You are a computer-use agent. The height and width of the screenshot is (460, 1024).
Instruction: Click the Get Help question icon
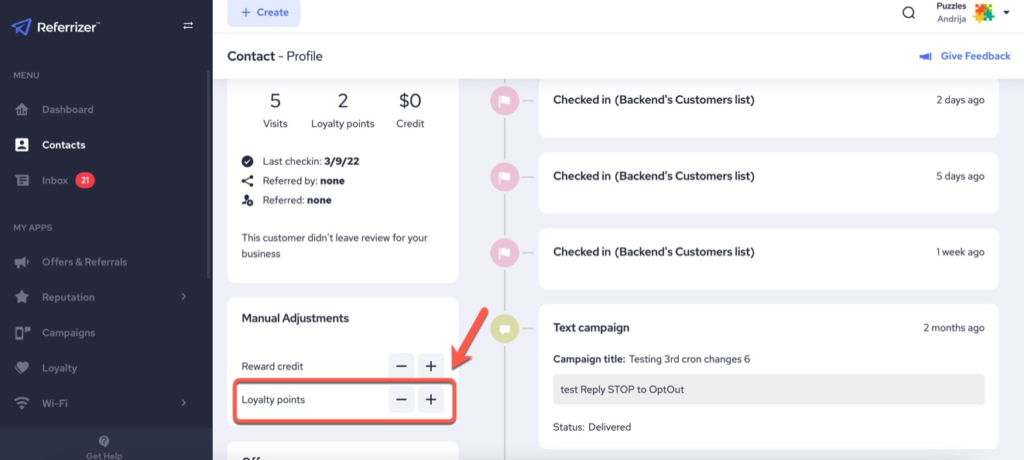[105, 441]
